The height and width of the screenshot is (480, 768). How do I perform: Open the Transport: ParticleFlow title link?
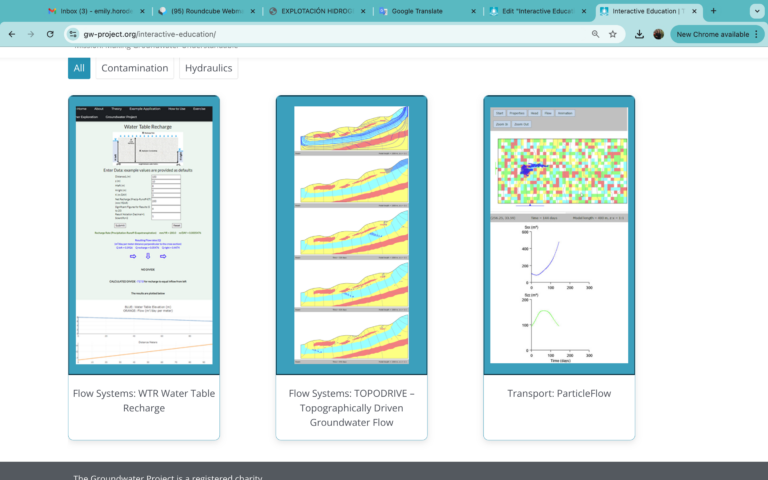pyautogui.click(x=558, y=393)
